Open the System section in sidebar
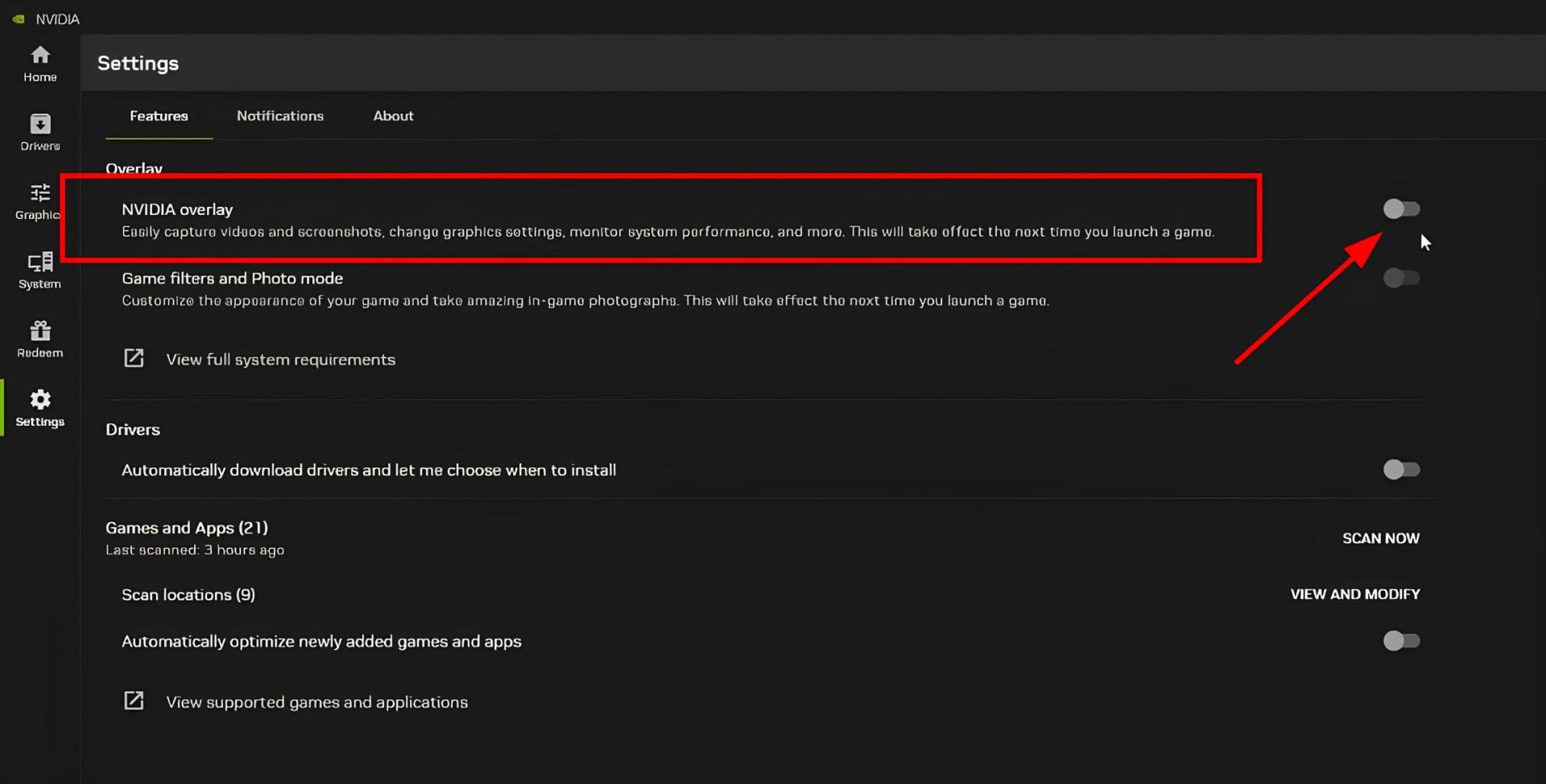 pos(39,271)
